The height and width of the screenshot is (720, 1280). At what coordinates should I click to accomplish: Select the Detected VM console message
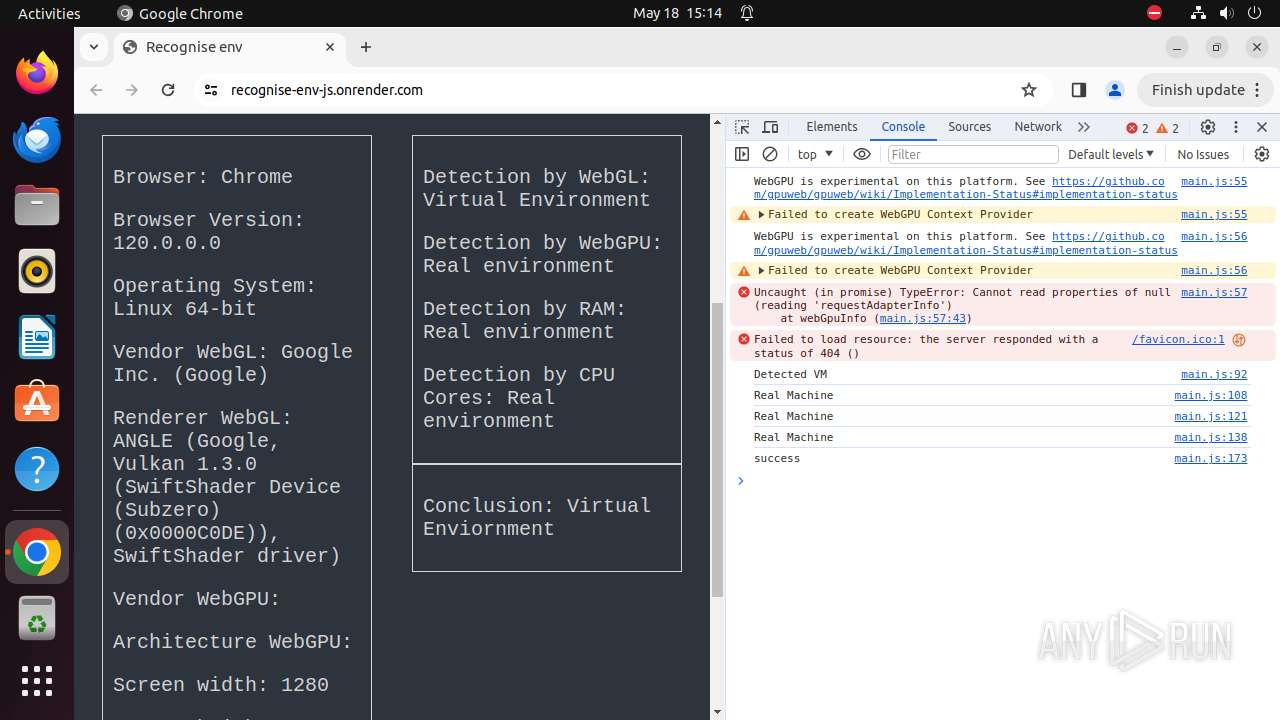coord(790,374)
